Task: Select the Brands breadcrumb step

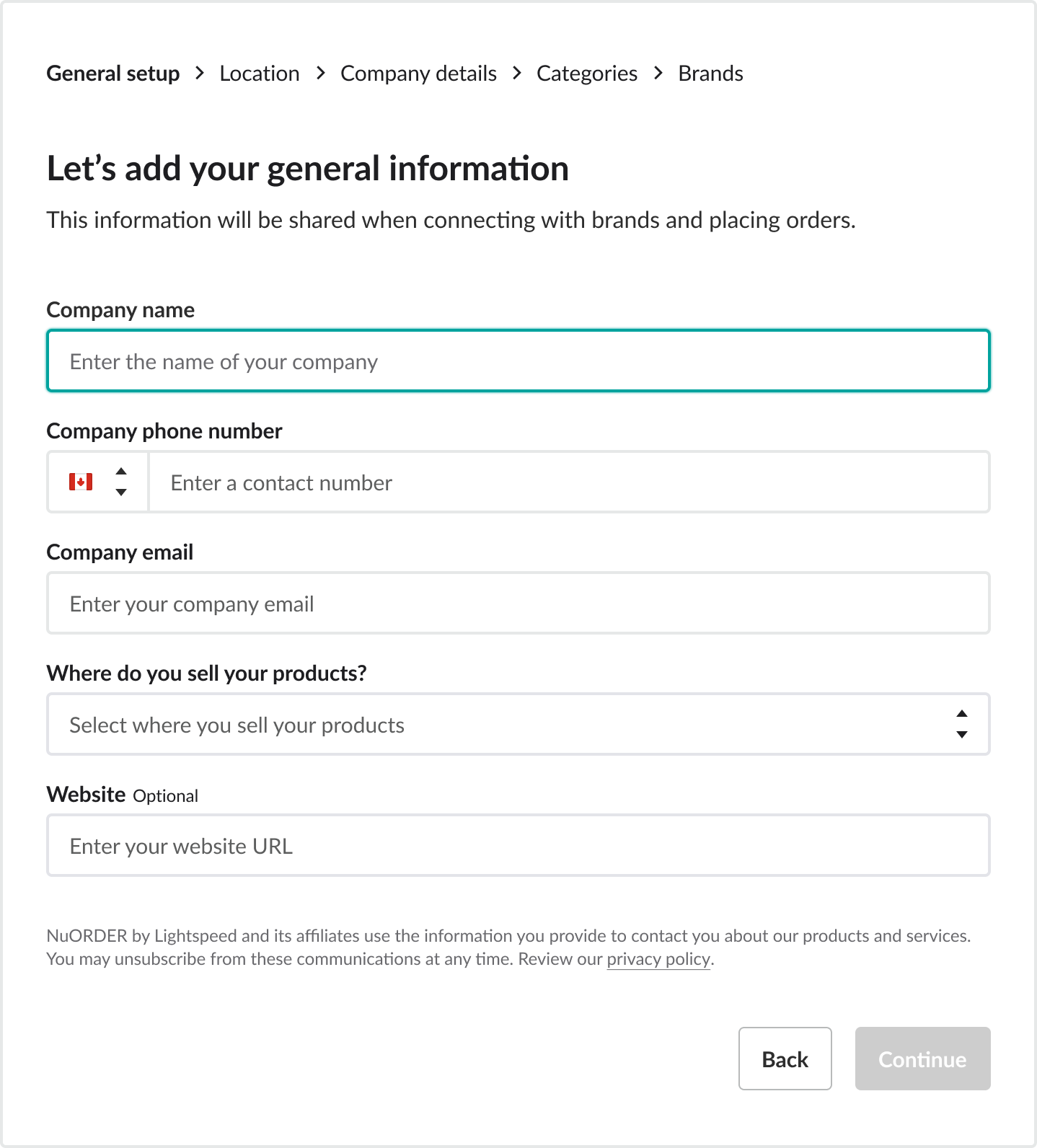Action: (x=710, y=74)
